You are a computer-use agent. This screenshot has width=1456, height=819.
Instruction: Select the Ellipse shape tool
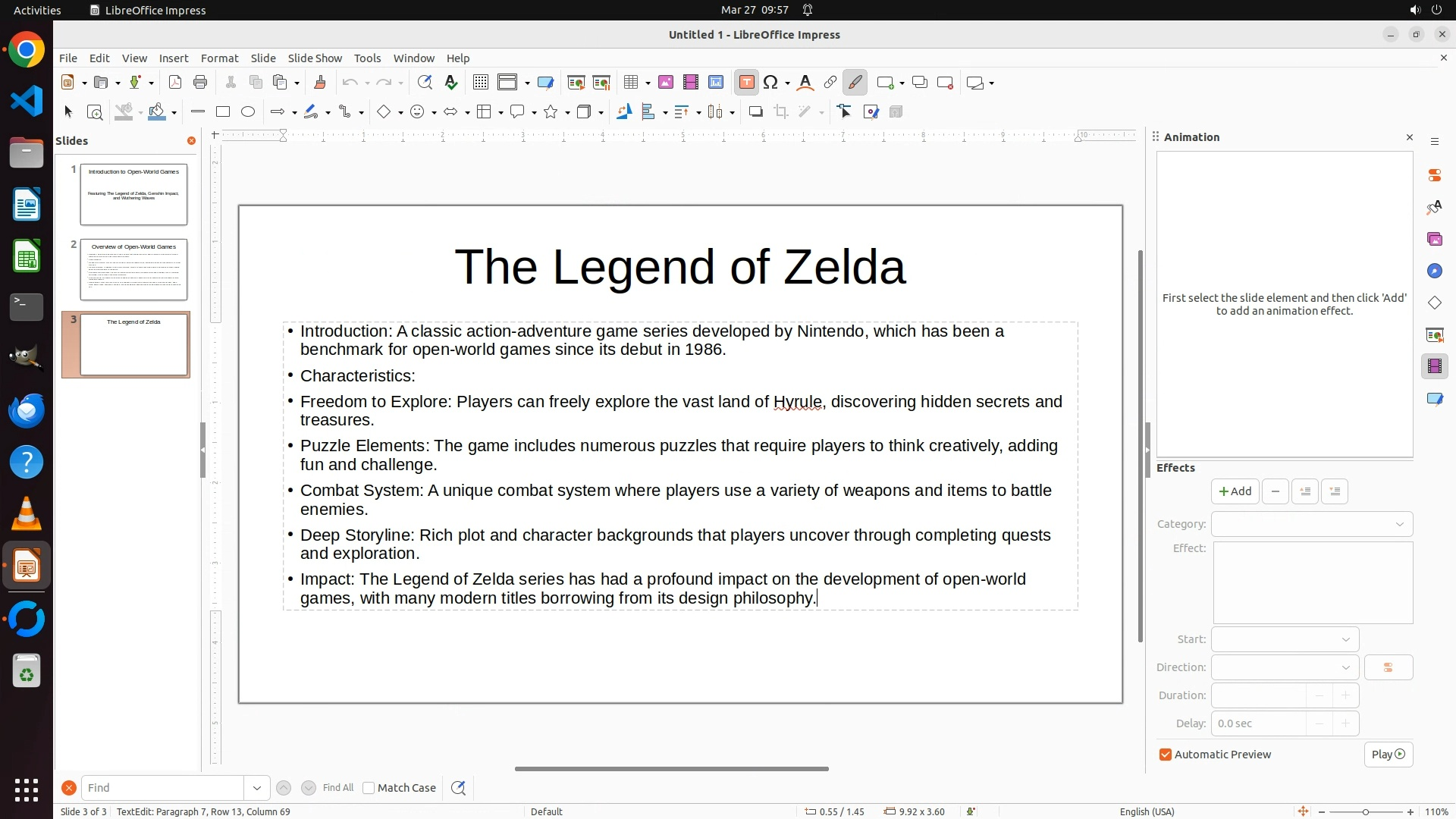click(x=248, y=112)
